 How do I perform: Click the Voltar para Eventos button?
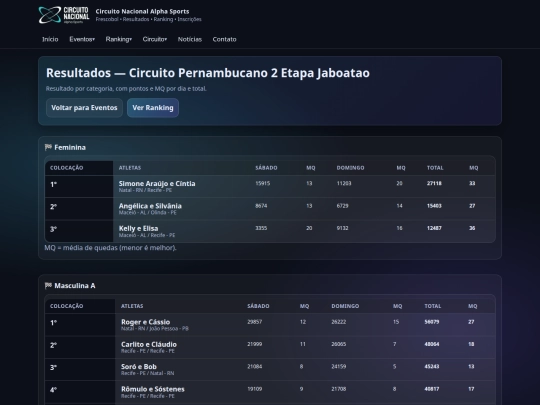[x=84, y=108]
